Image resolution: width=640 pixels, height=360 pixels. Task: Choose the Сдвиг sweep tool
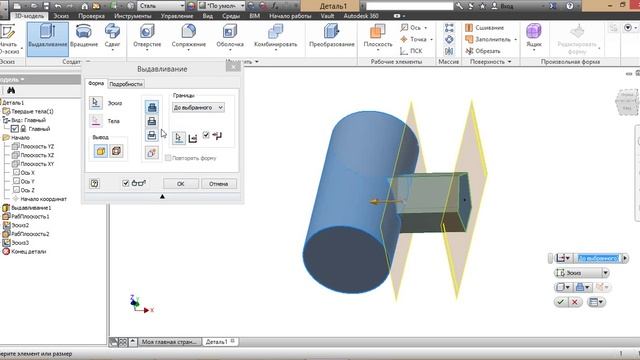(112, 37)
